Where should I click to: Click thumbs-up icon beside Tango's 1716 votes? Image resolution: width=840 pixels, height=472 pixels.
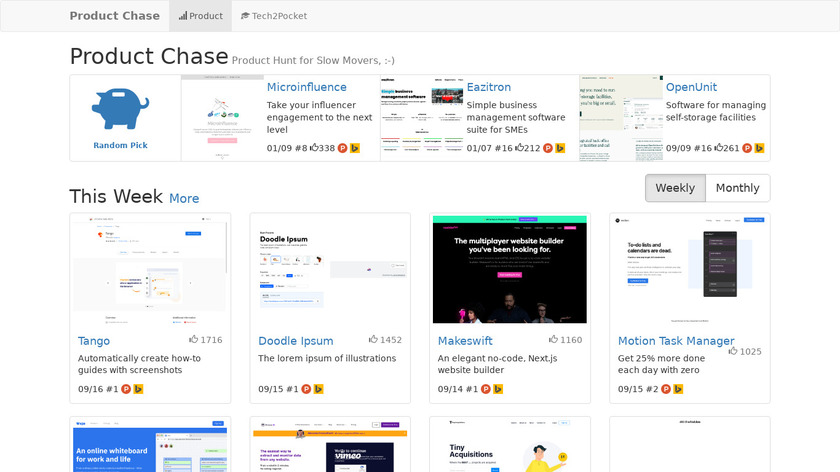(x=193, y=340)
